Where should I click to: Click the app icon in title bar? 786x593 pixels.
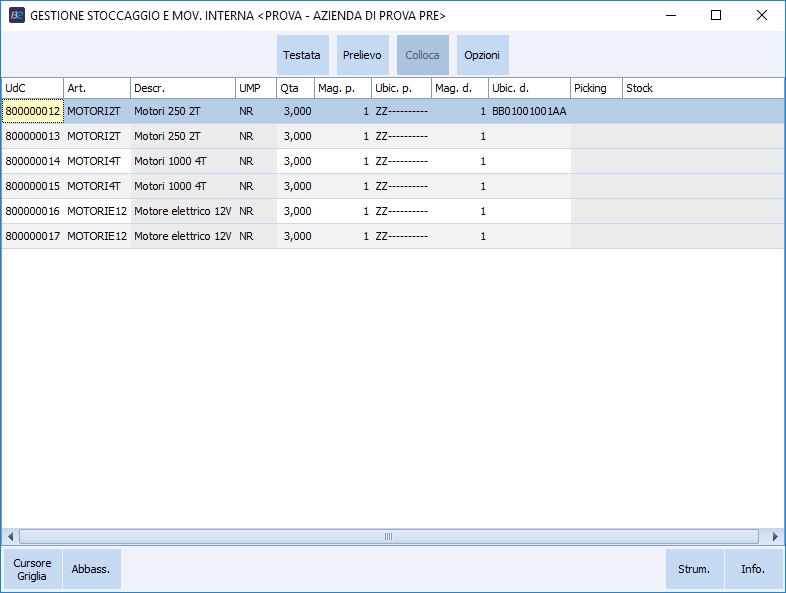[x=16, y=15]
